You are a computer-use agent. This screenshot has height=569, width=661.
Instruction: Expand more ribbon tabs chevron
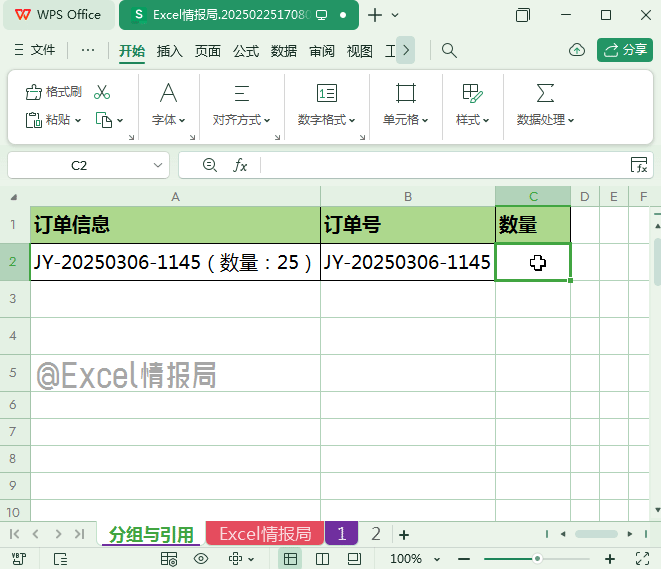click(406, 51)
